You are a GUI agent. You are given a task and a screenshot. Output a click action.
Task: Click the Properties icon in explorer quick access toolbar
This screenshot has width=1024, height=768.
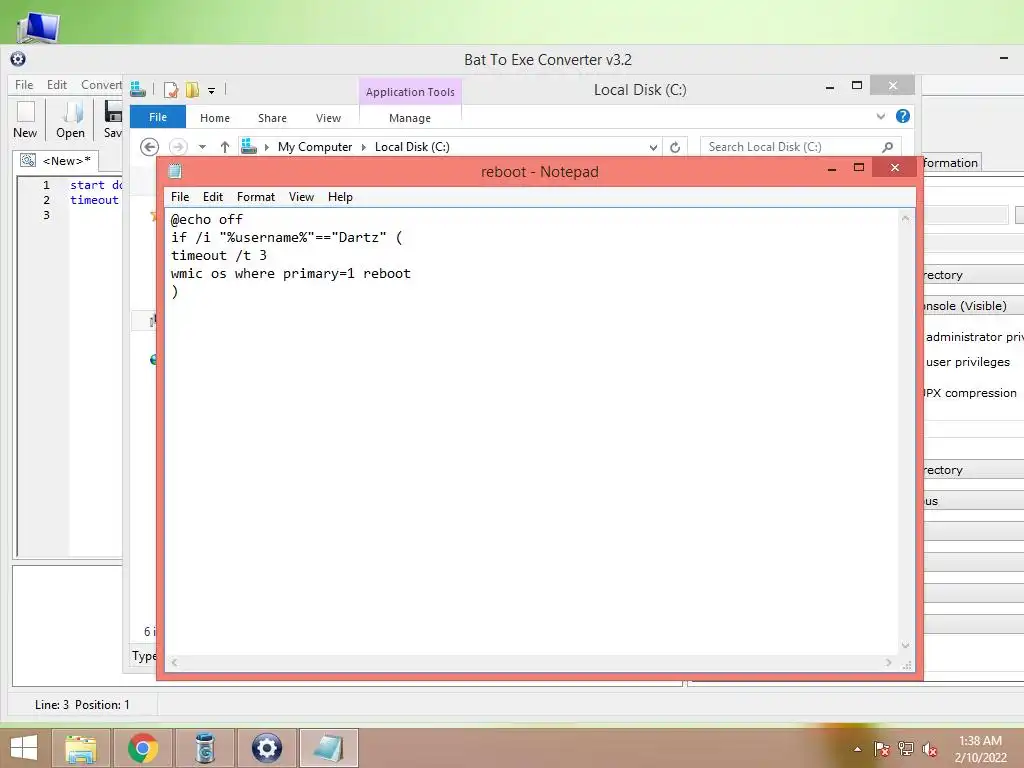pyautogui.click(x=171, y=90)
